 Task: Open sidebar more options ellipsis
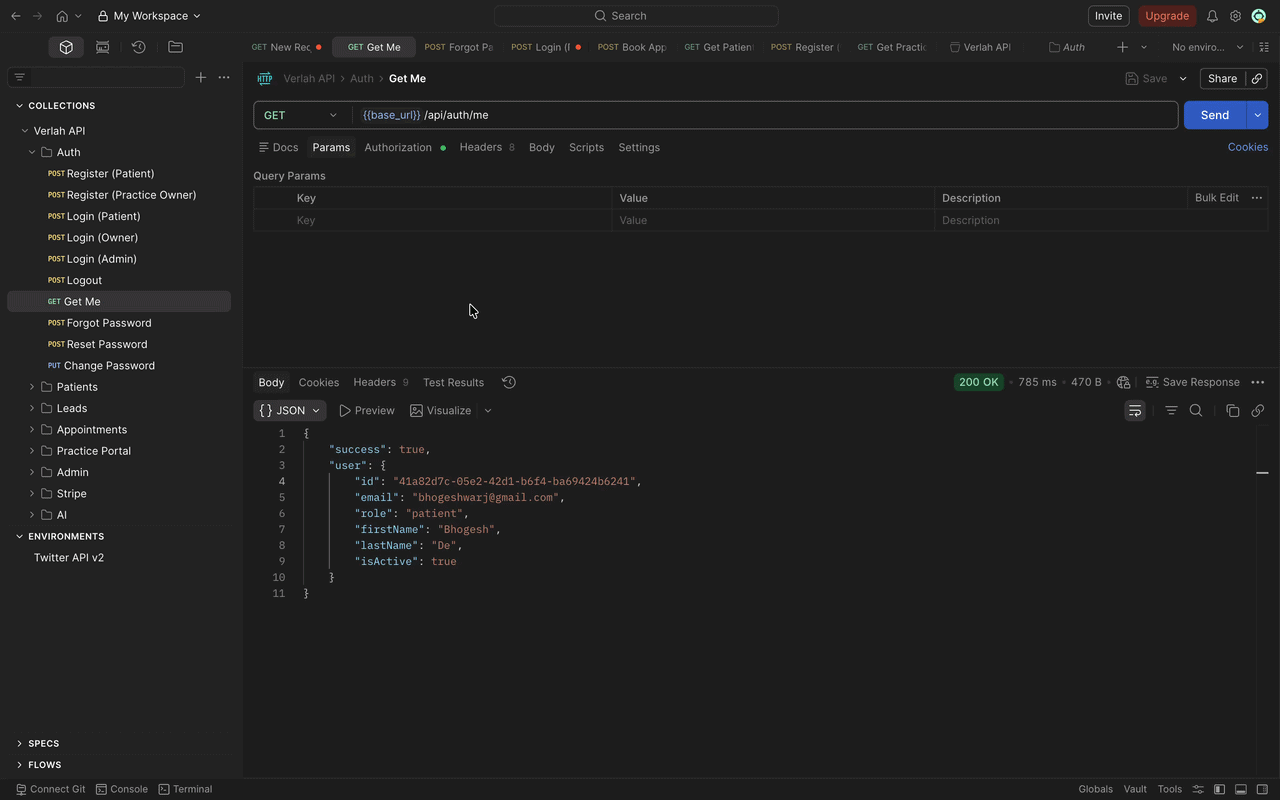pos(224,77)
